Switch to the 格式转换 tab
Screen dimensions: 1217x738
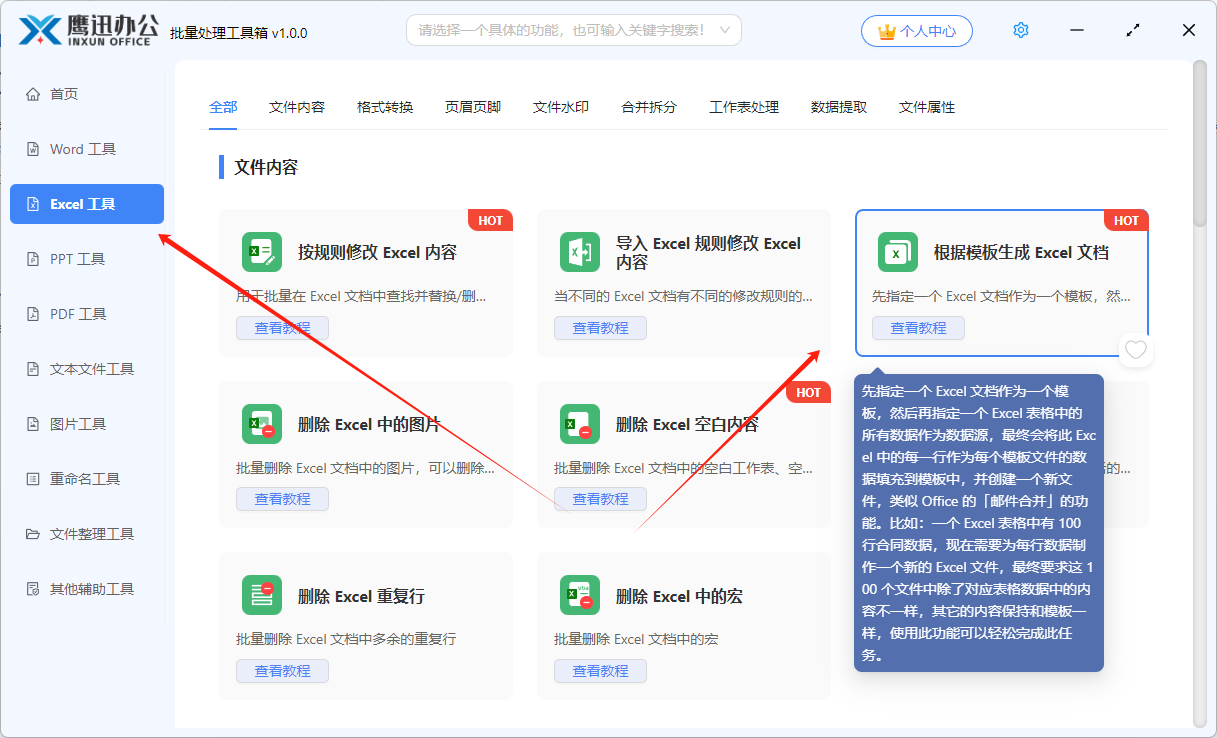coord(385,107)
